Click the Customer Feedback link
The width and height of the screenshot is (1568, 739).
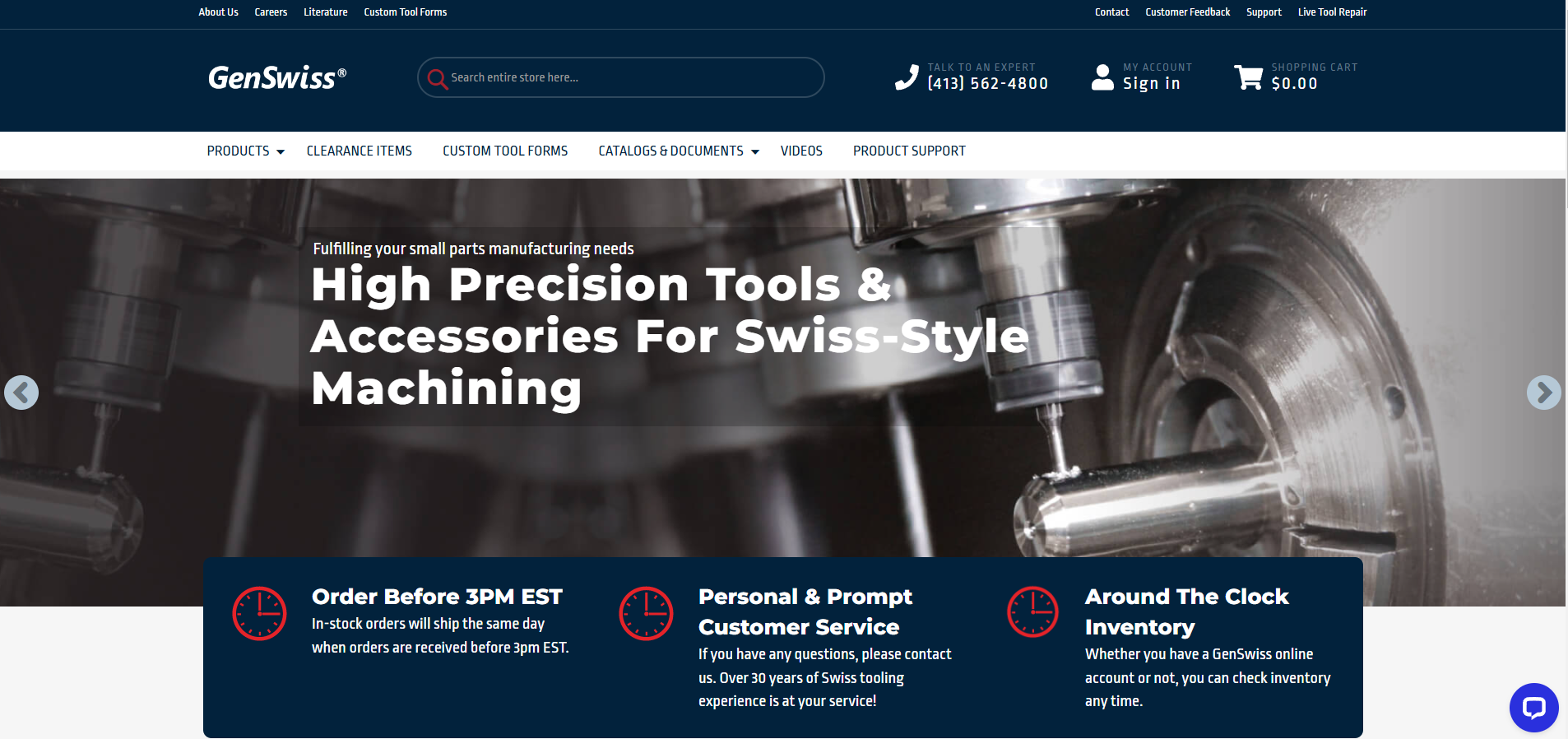pos(1187,12)
